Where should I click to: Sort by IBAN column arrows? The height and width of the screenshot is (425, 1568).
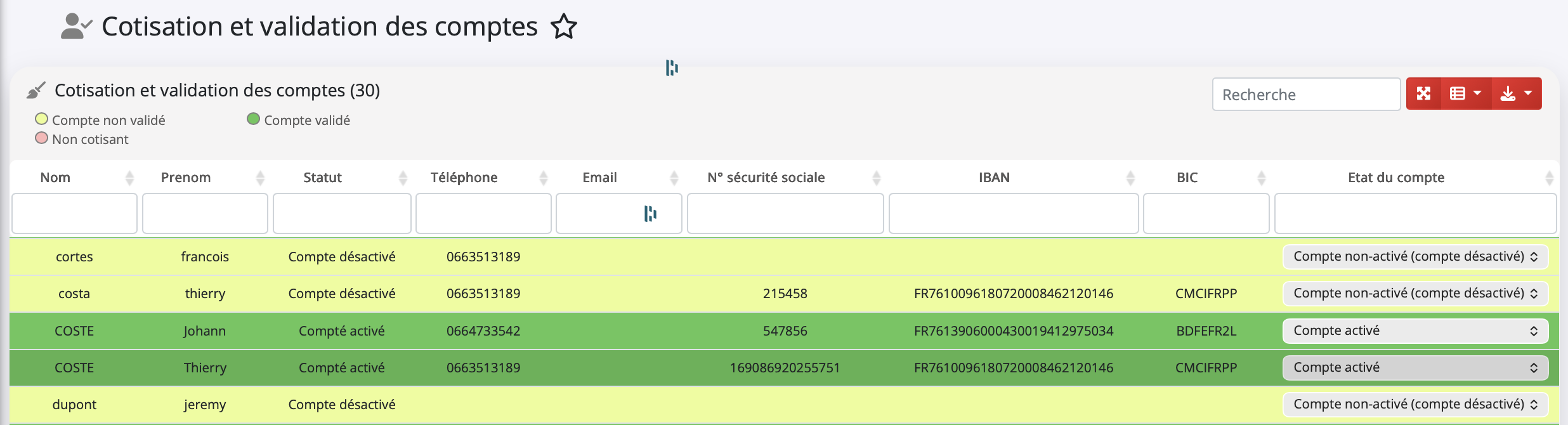point(1130,178)
